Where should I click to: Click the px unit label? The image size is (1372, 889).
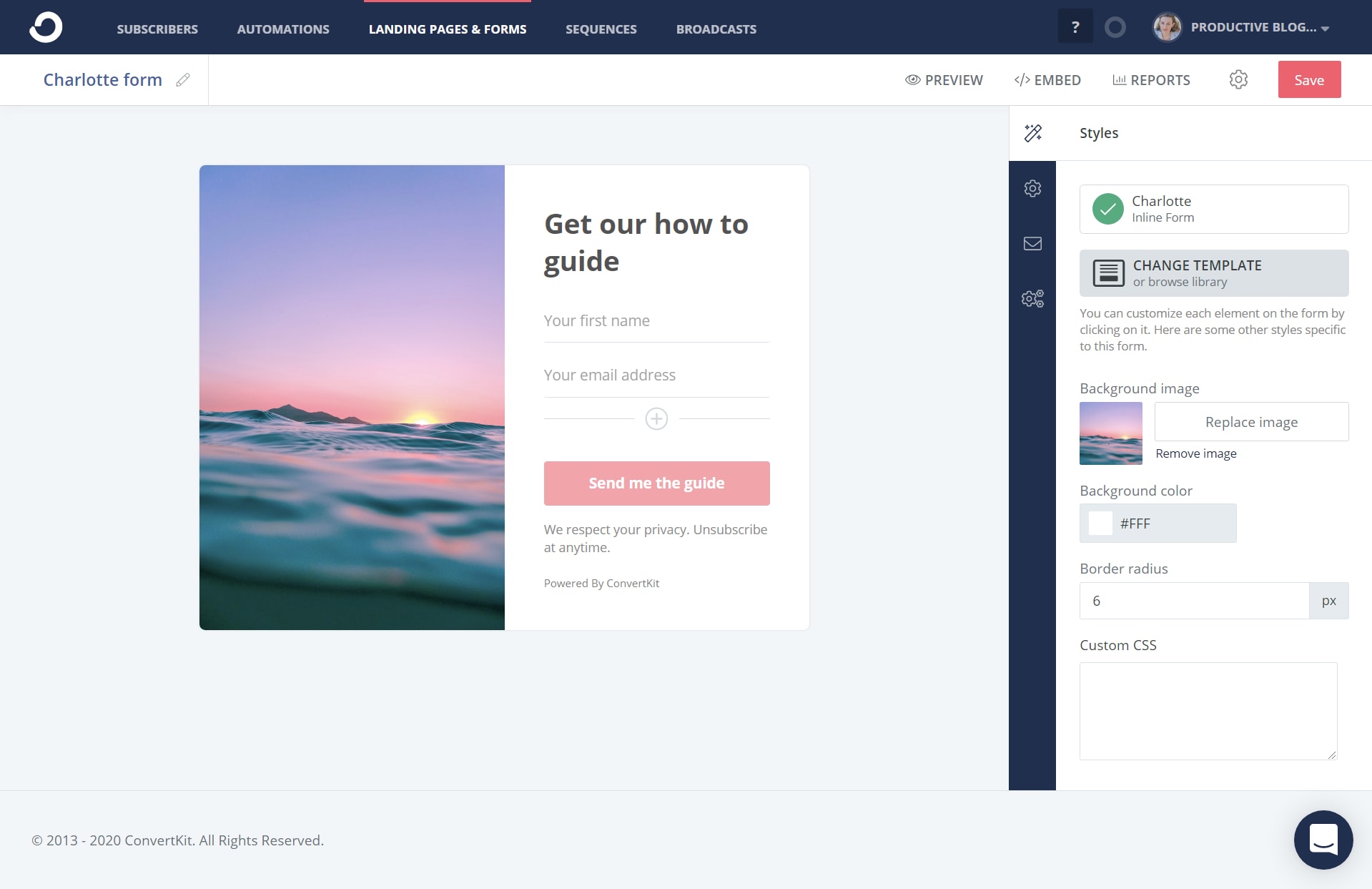point(1328,601)
